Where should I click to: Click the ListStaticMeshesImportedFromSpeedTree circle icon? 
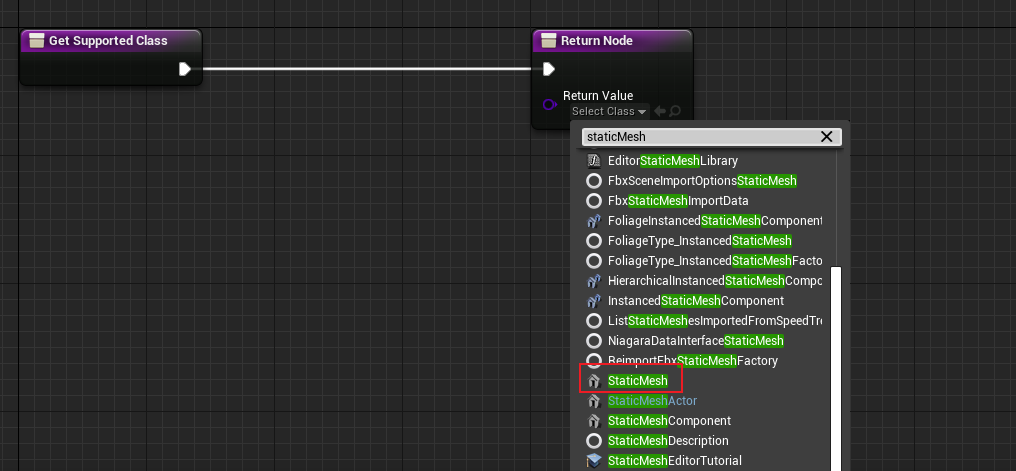[594, 321]
